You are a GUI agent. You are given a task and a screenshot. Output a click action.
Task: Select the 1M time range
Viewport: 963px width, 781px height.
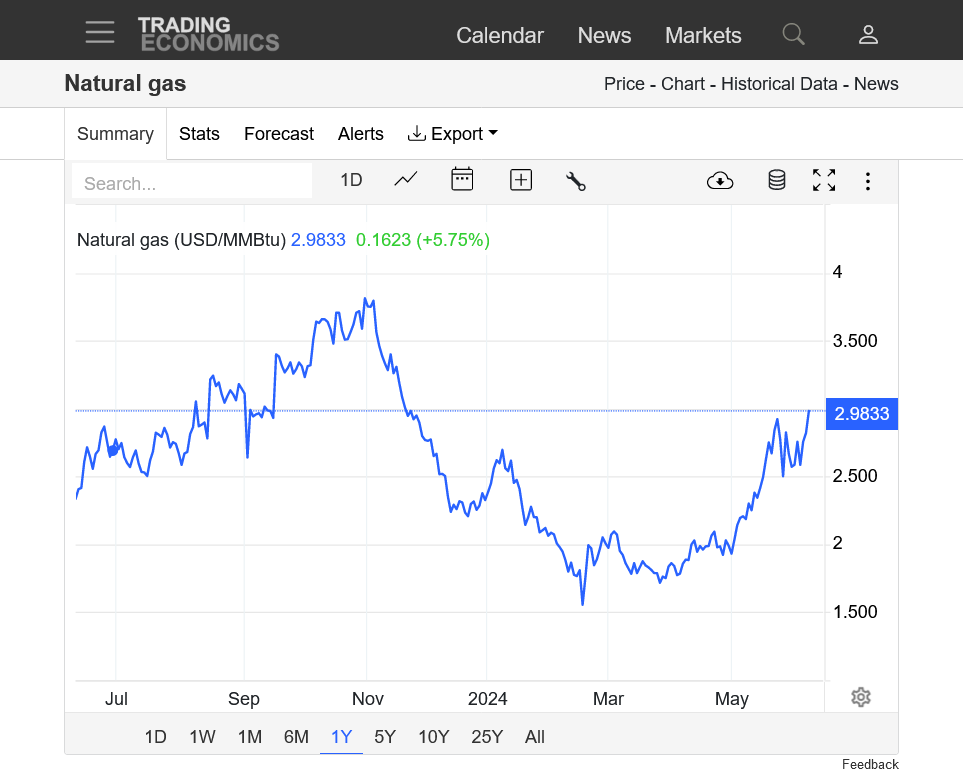pos(250,736)
